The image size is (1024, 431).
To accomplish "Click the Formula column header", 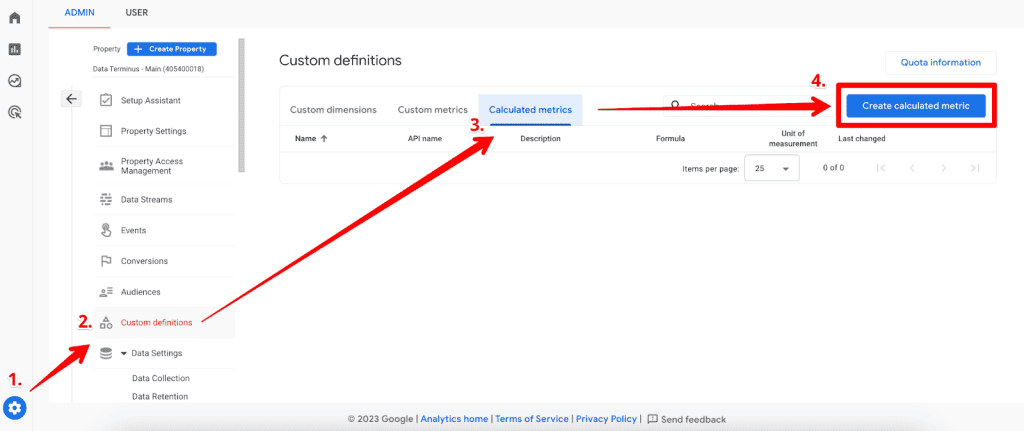I will pos(670,138).
